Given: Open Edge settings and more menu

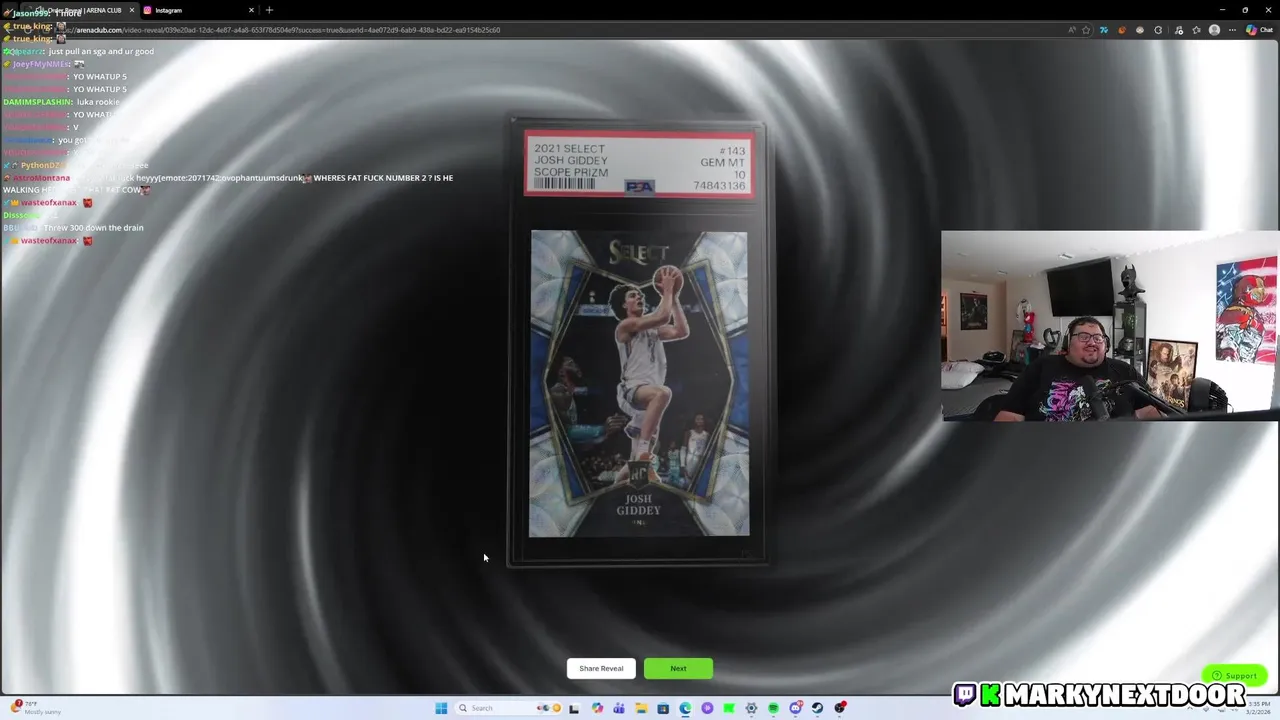Looking at the screenshot, I should 1232,30.
